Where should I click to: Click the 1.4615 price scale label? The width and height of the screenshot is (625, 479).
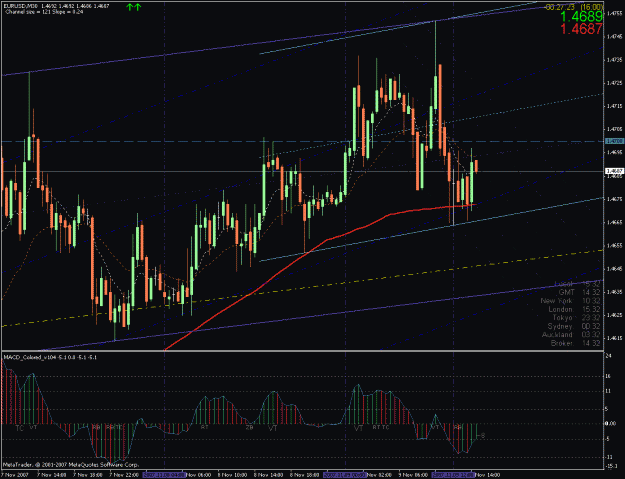614,338
